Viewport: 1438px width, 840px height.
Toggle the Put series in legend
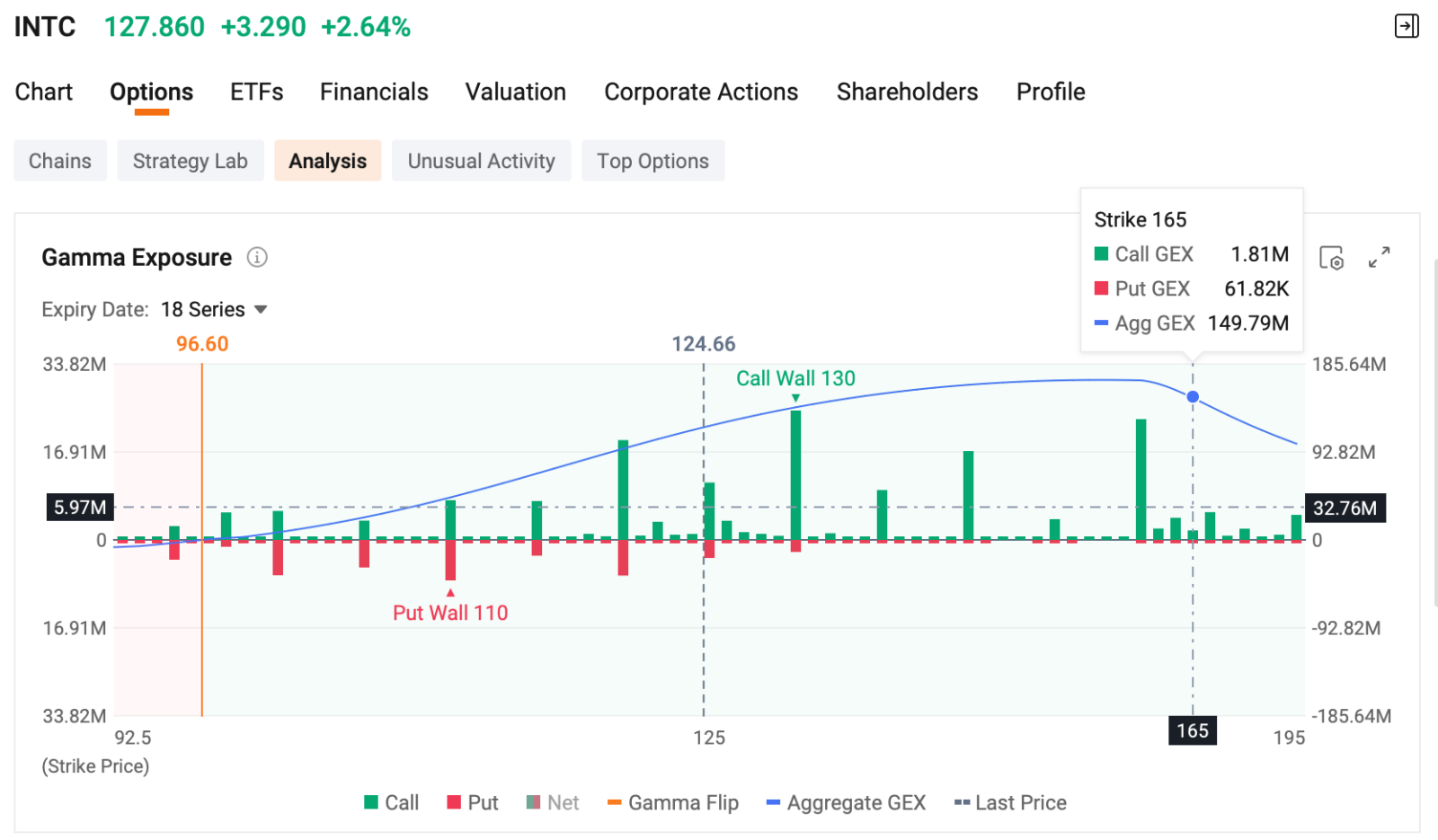(473, 802)
